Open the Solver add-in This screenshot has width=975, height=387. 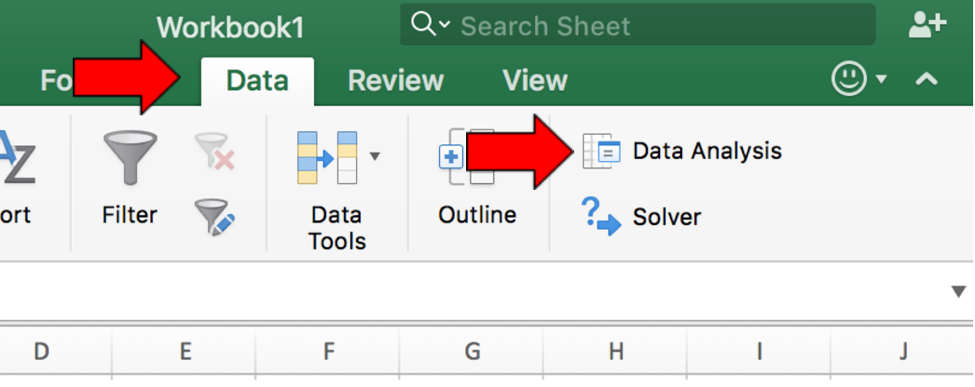coord(642,217)
